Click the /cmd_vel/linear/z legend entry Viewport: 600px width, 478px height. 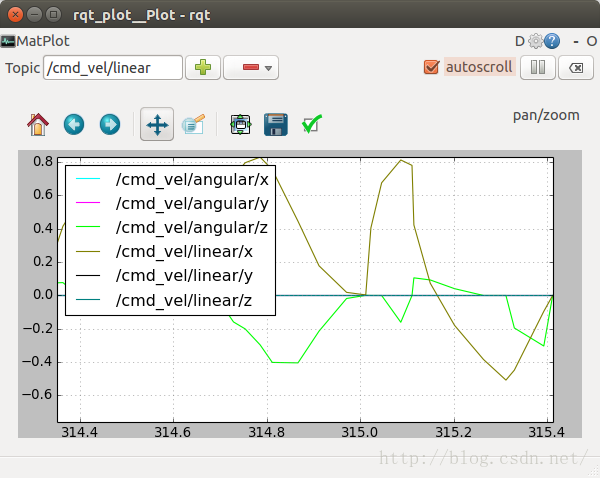184,300
